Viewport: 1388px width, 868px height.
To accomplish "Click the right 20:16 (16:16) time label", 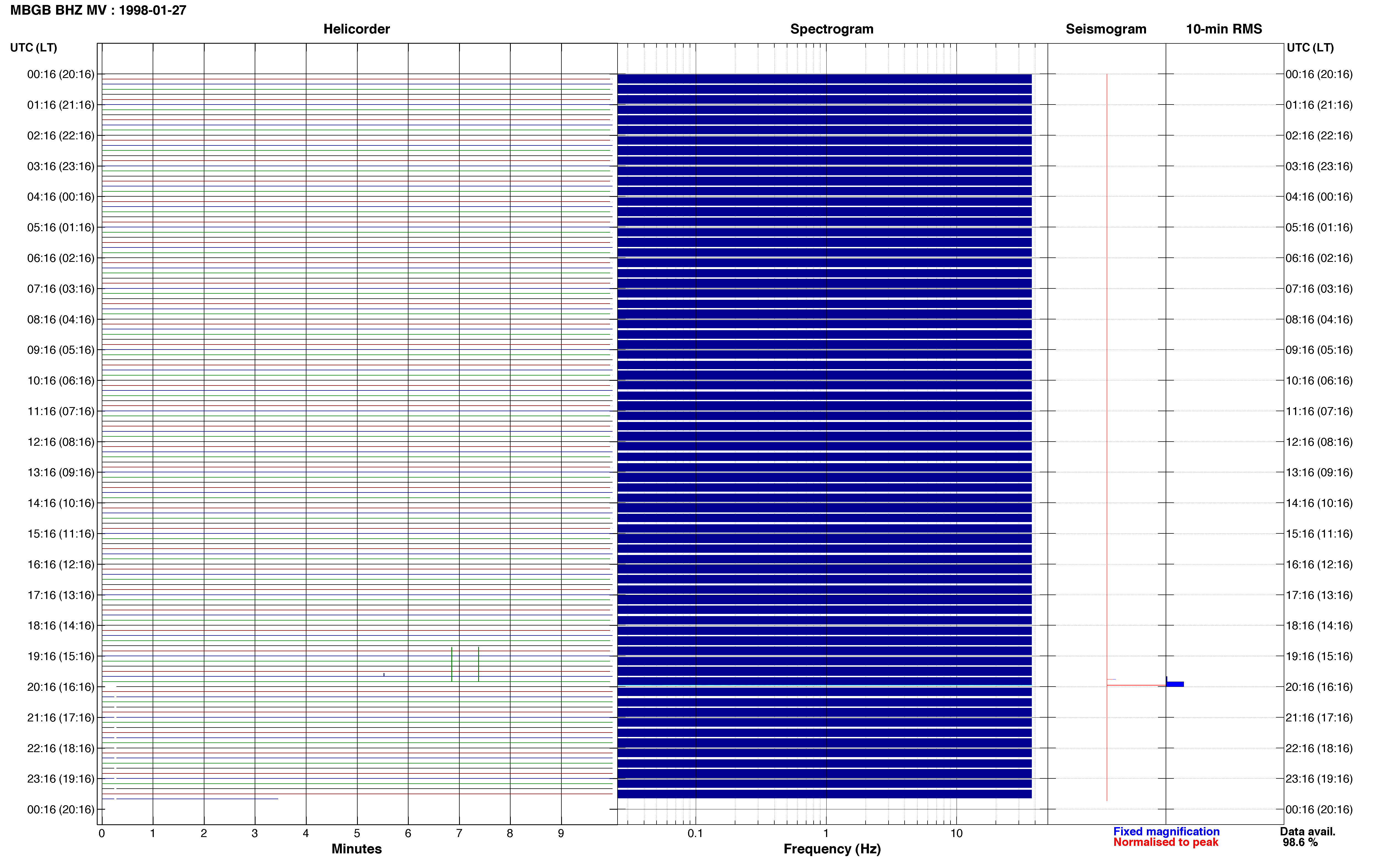I will [x=1319, y=687].
